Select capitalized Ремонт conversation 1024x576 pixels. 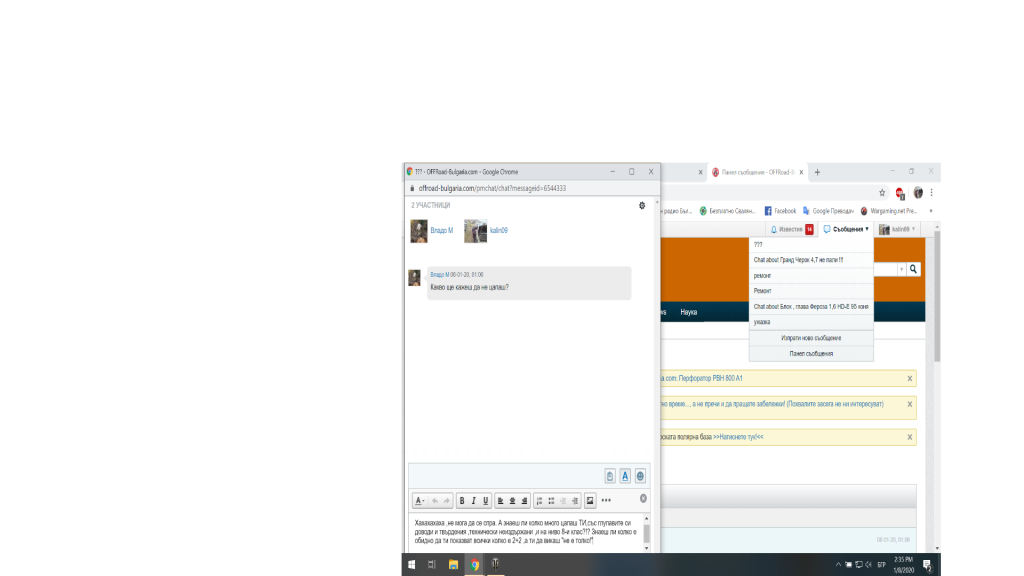point(811,291)
